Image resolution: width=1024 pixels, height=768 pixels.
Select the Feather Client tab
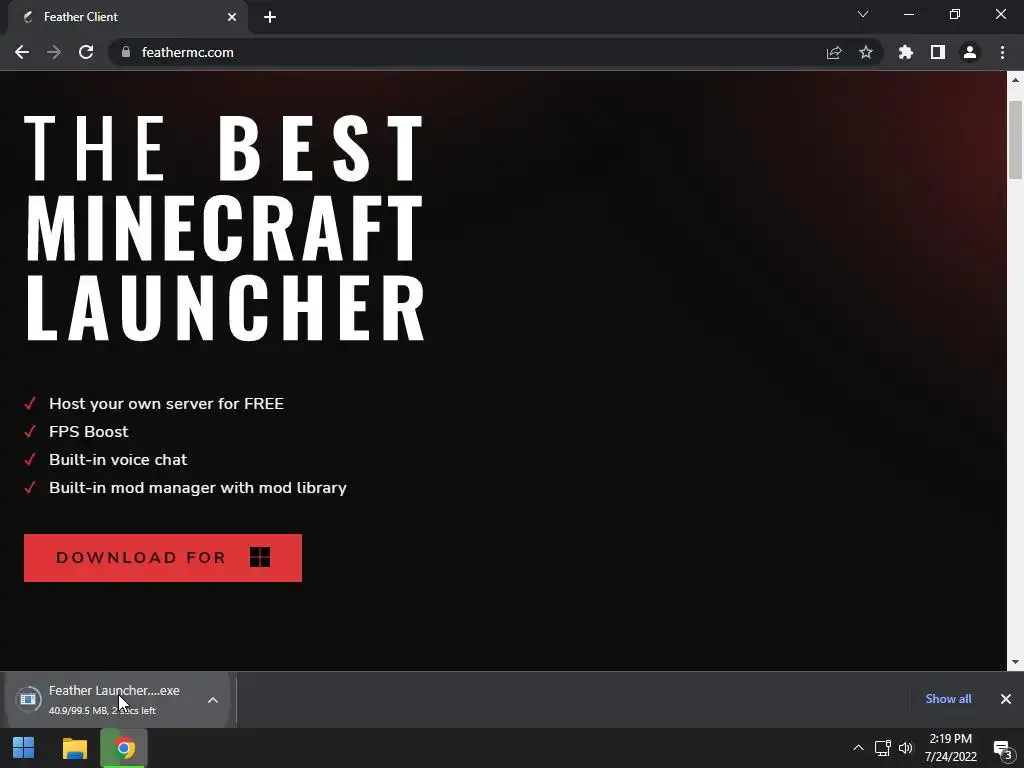pos(128,17)
